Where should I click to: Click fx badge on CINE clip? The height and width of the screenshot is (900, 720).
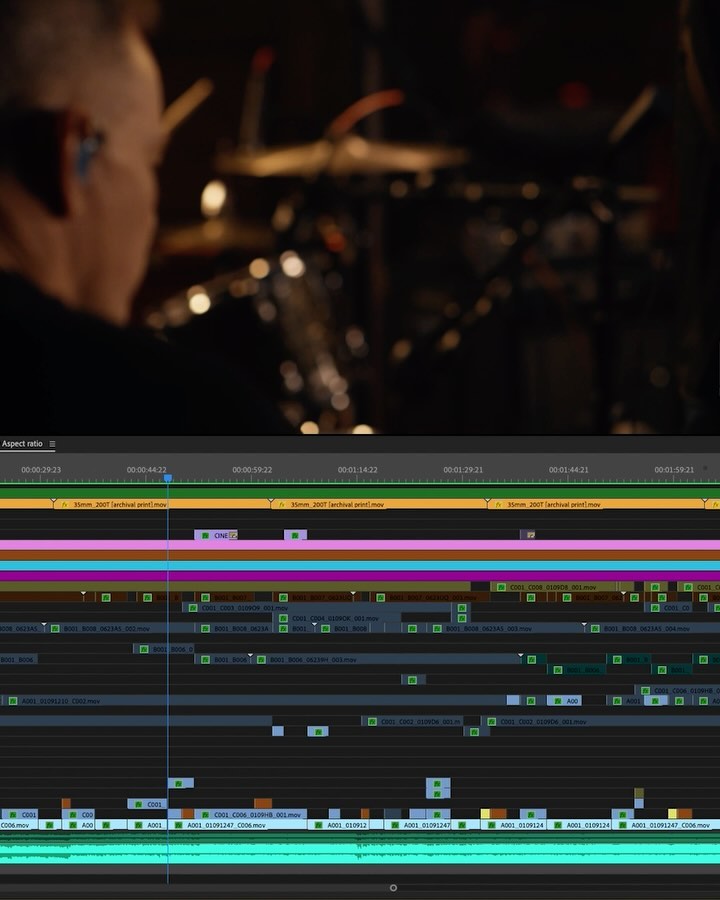206,536
